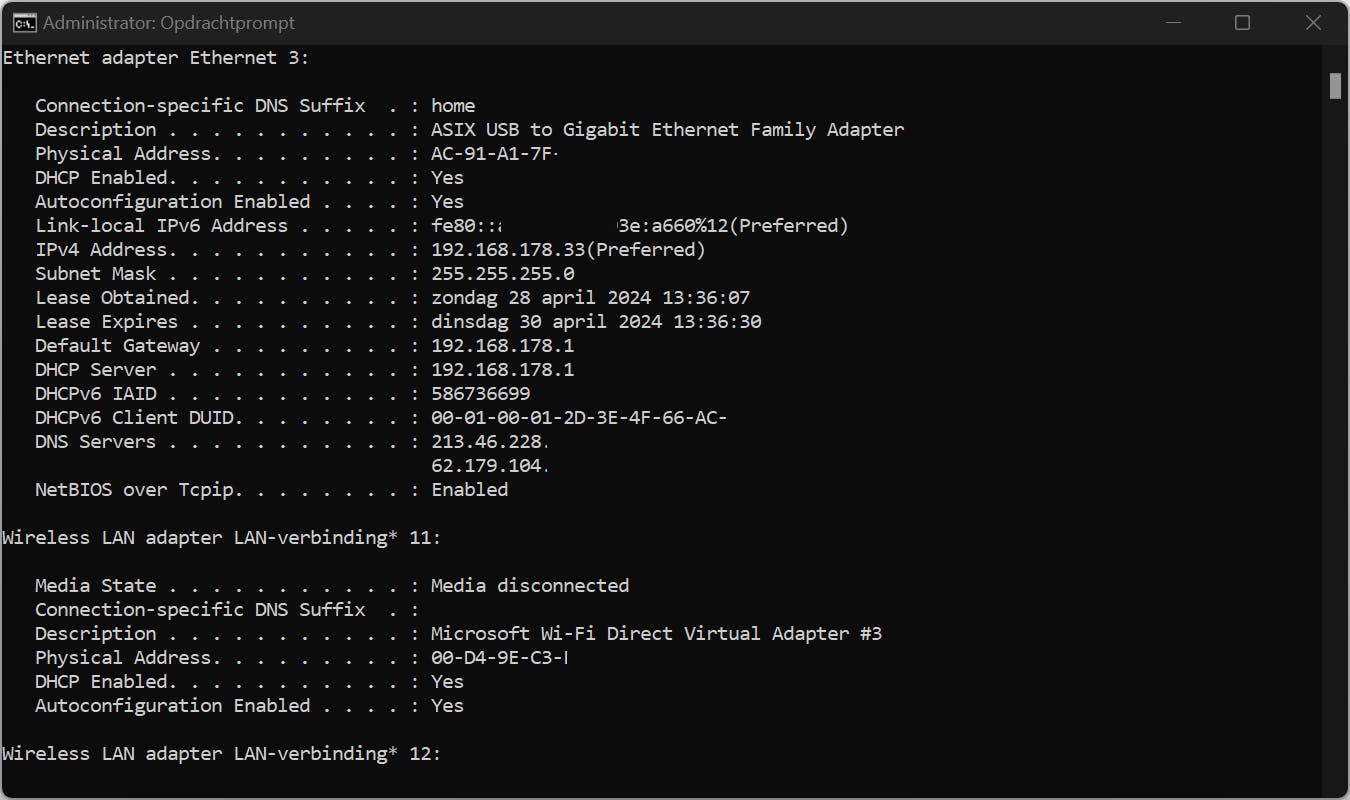Click the DHCPv6 Client DUID value

click(578, 417)
